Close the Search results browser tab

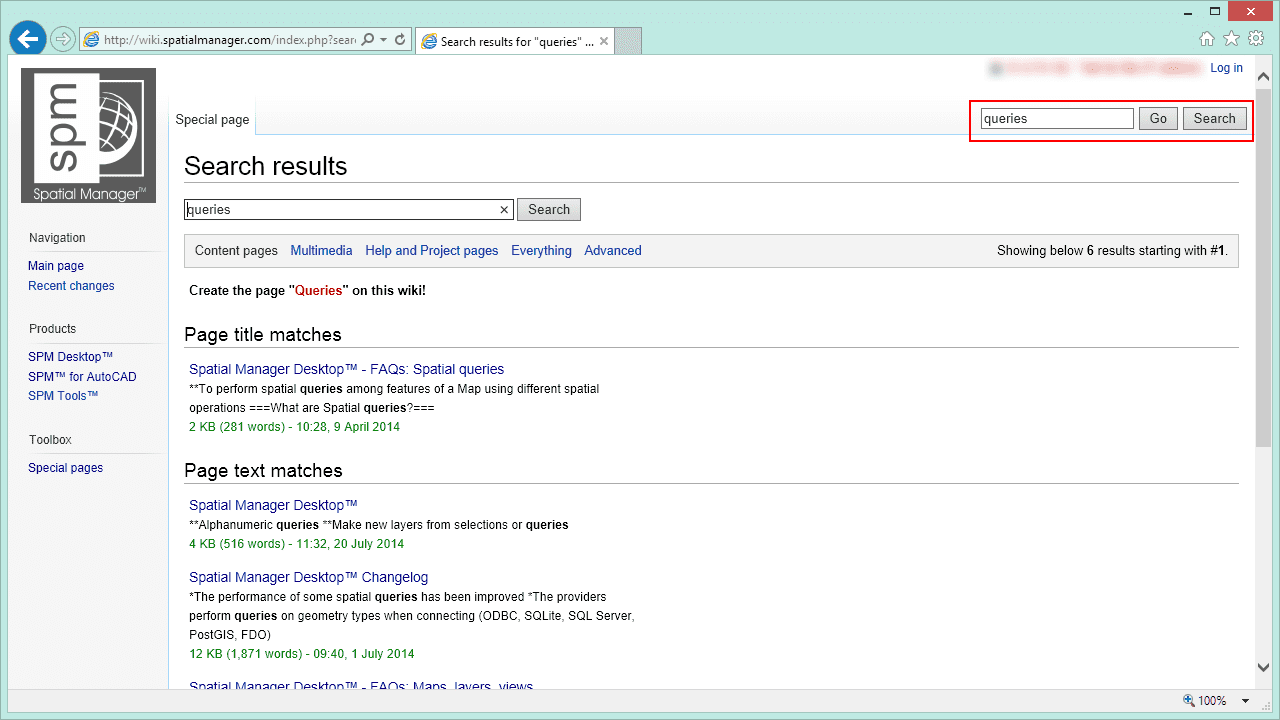click(604, 41)
